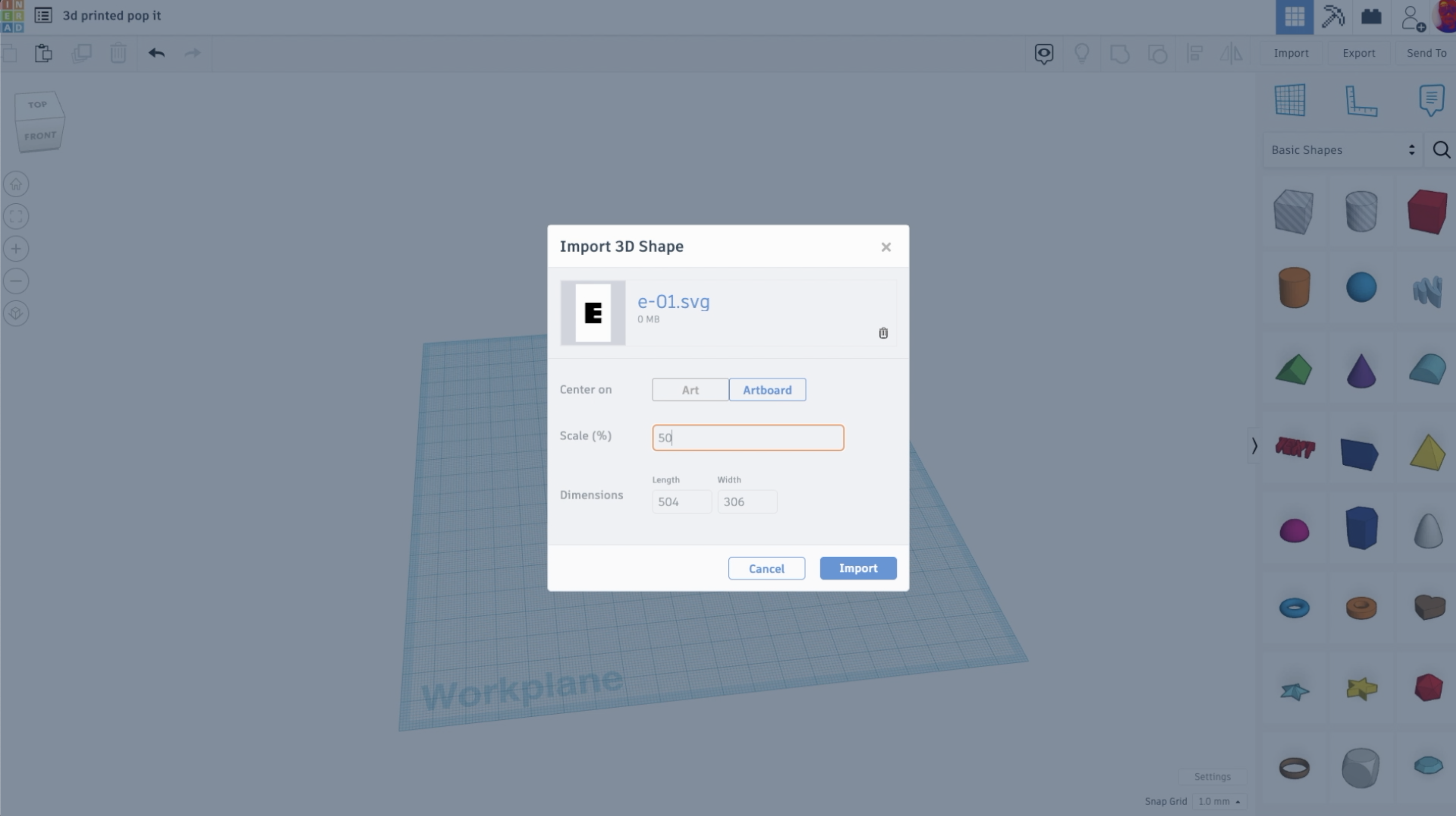Click the Group shapes icon
This screenshot has width=1456, height=816.
point(1120,54)
